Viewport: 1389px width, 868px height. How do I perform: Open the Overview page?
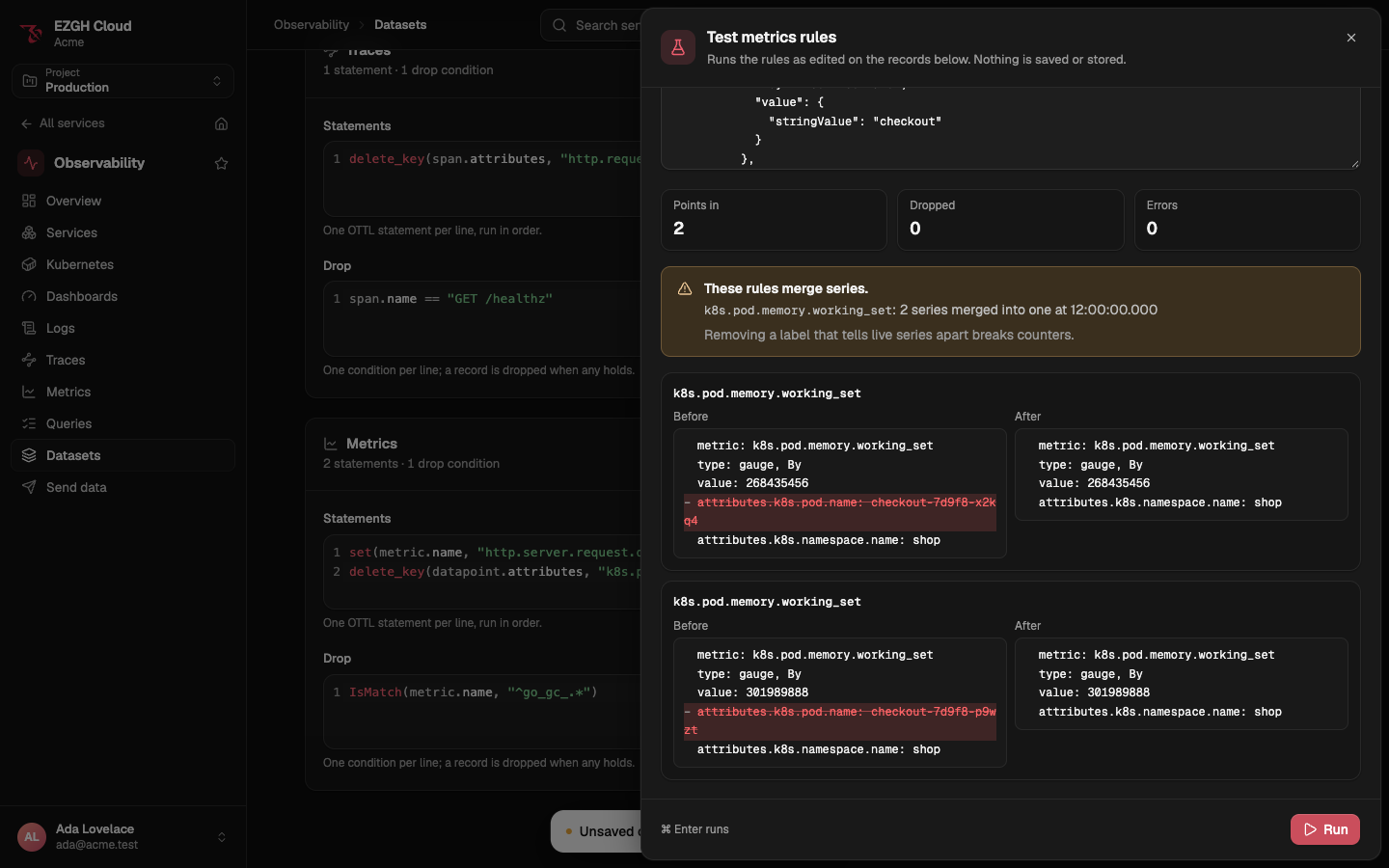click(x=123, y=201)
